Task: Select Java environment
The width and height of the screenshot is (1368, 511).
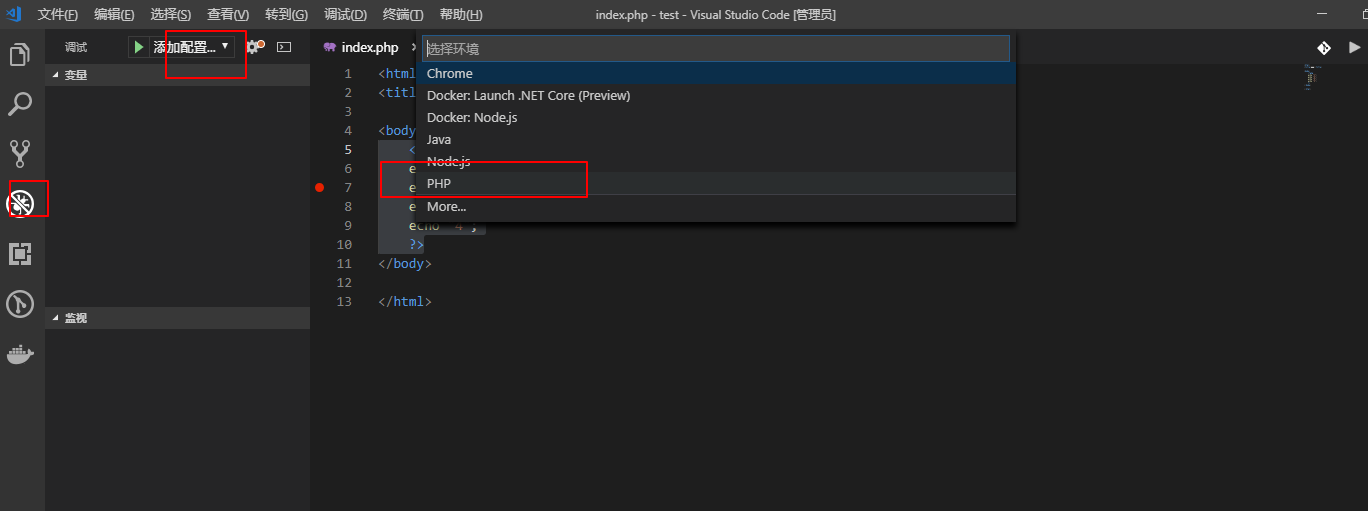Action: [716, 139]
